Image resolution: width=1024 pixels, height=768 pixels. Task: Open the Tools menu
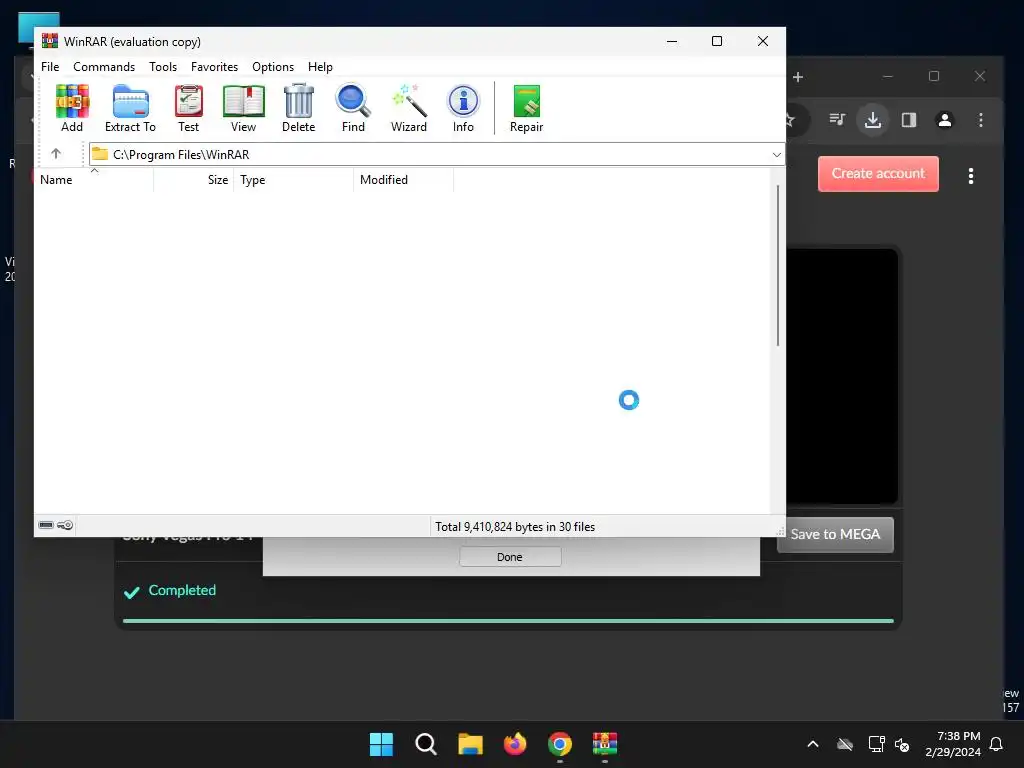point(163,67)
